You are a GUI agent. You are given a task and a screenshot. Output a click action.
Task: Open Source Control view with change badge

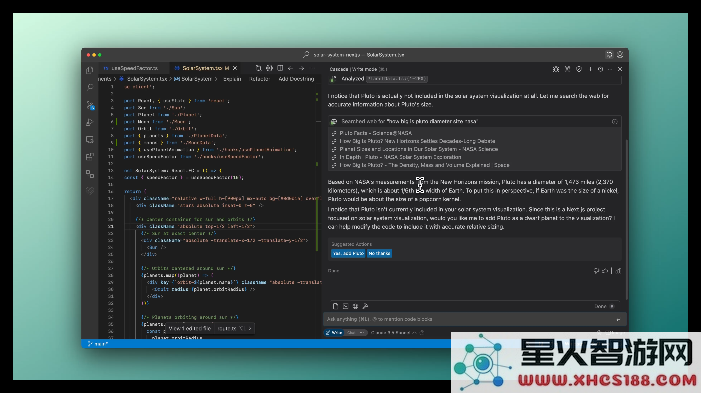[90, 105]
